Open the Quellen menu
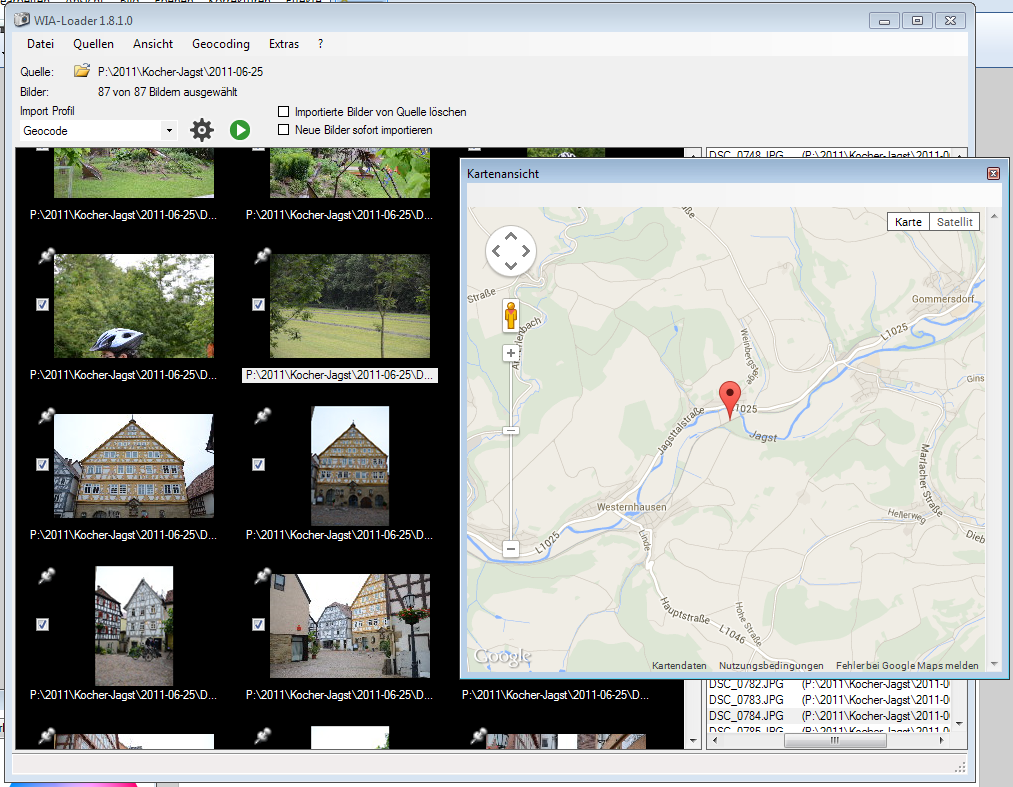Viewport: 1013px width, 787px height. 93,44
